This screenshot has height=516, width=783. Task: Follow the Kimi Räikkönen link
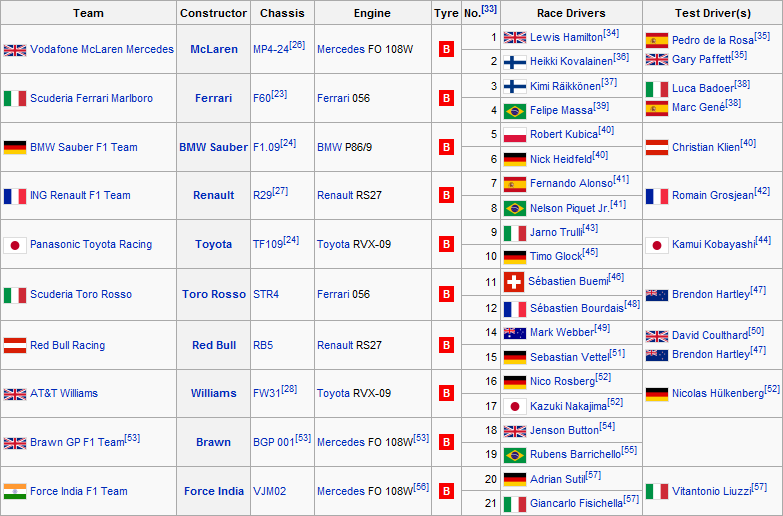pyautogui.click(x=565, y=86)
